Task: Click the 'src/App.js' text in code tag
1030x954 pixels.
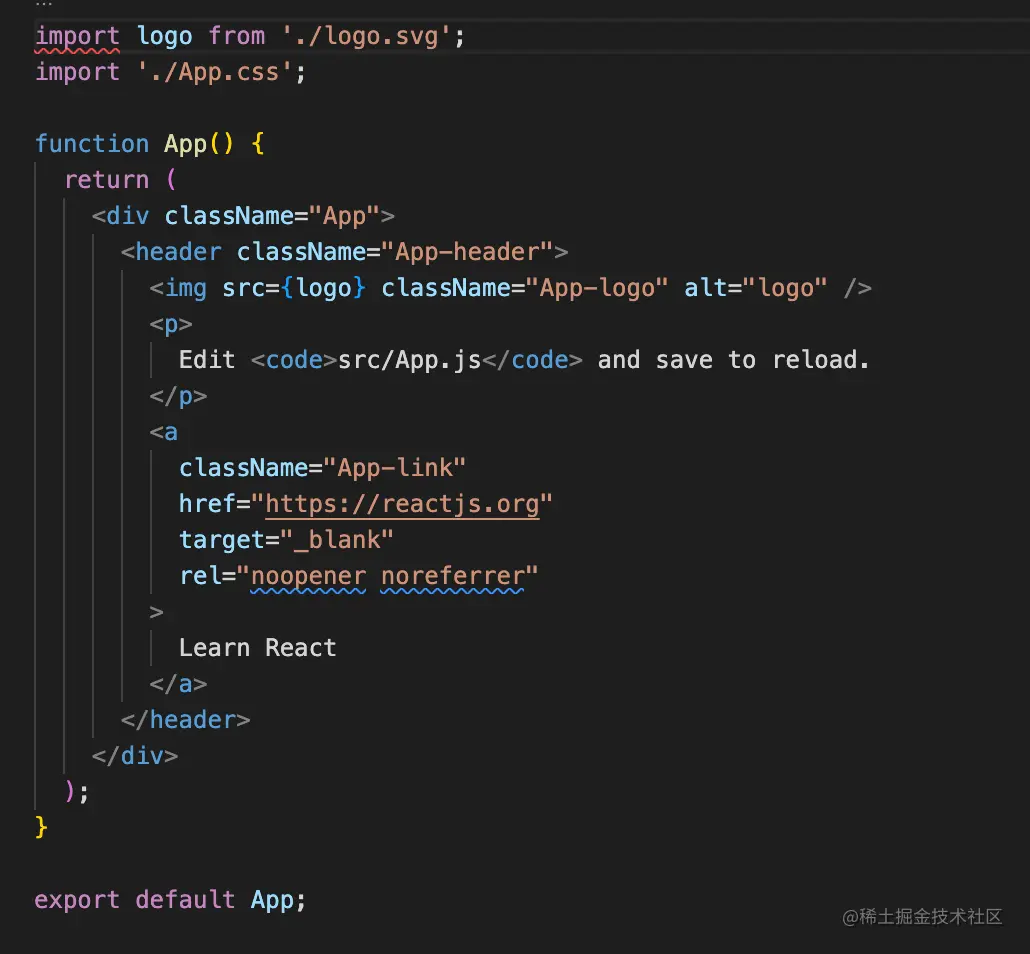Action: (x=409, y=360)
